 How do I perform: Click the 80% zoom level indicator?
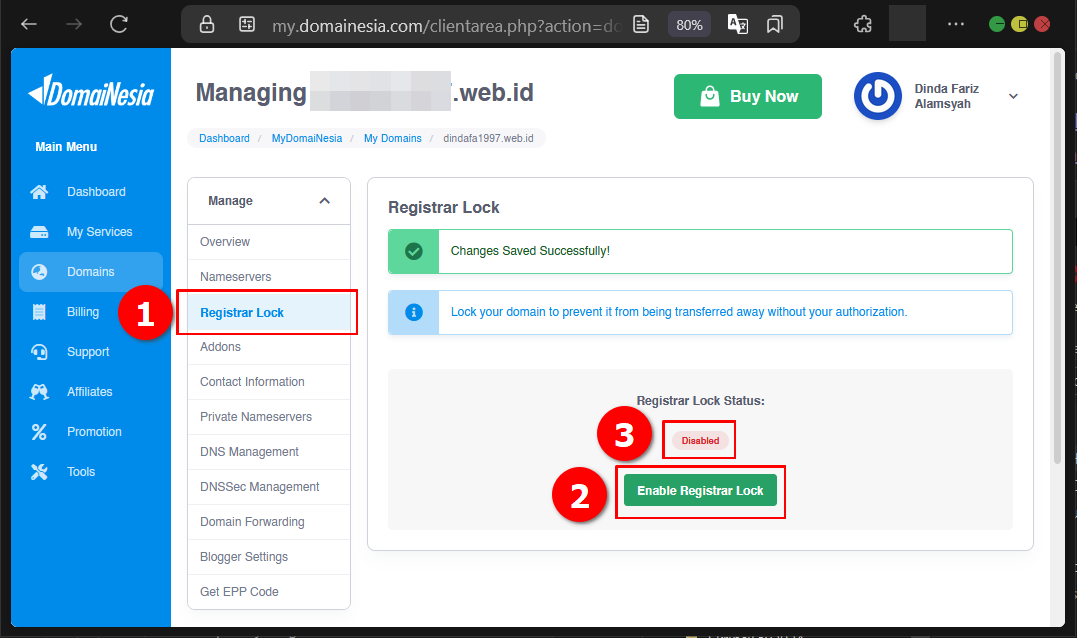[x=689, y=25]
